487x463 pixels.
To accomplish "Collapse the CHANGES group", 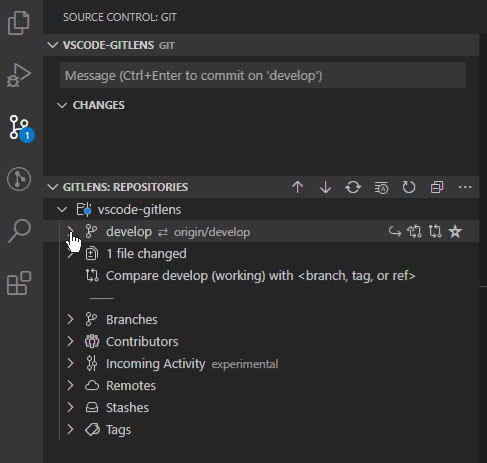I will pos(62,105).
